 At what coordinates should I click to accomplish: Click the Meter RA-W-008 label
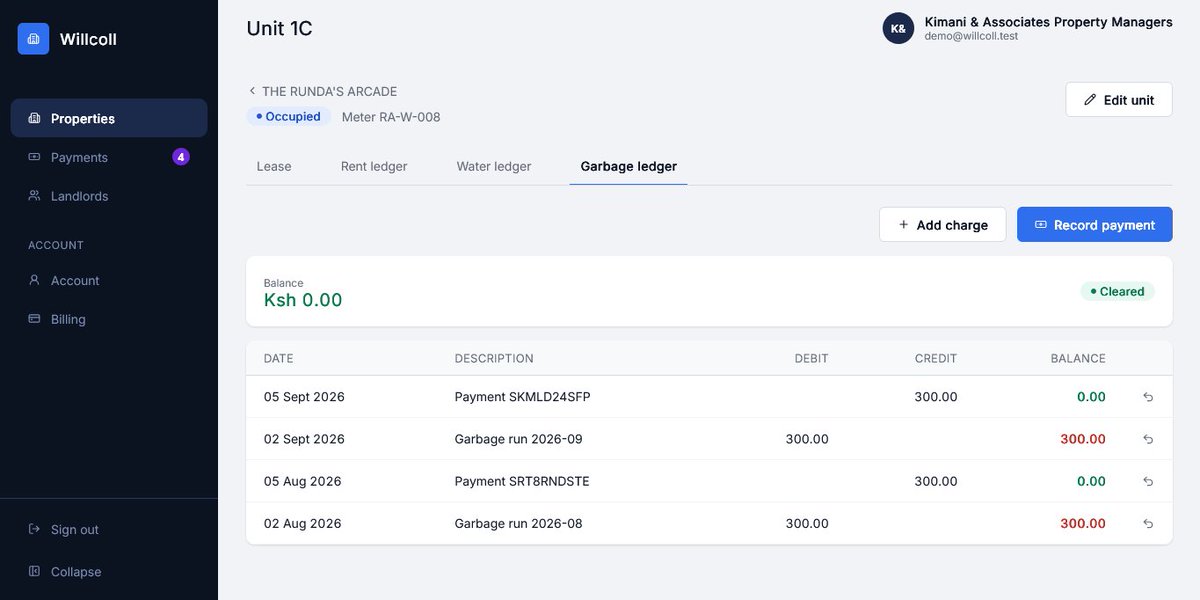tap(391, 117)
